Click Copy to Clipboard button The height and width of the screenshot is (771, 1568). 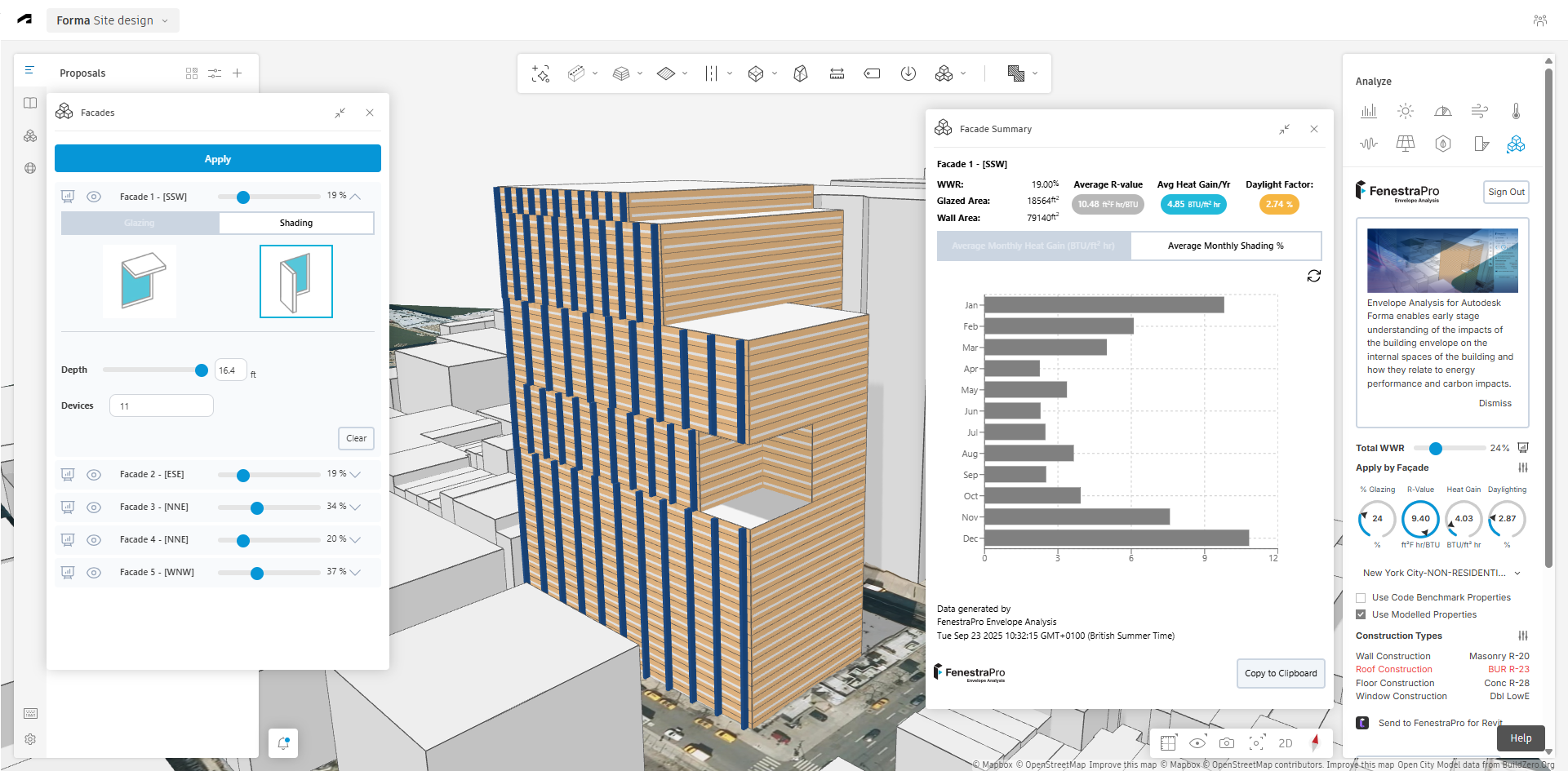(x=1280, y=673)
